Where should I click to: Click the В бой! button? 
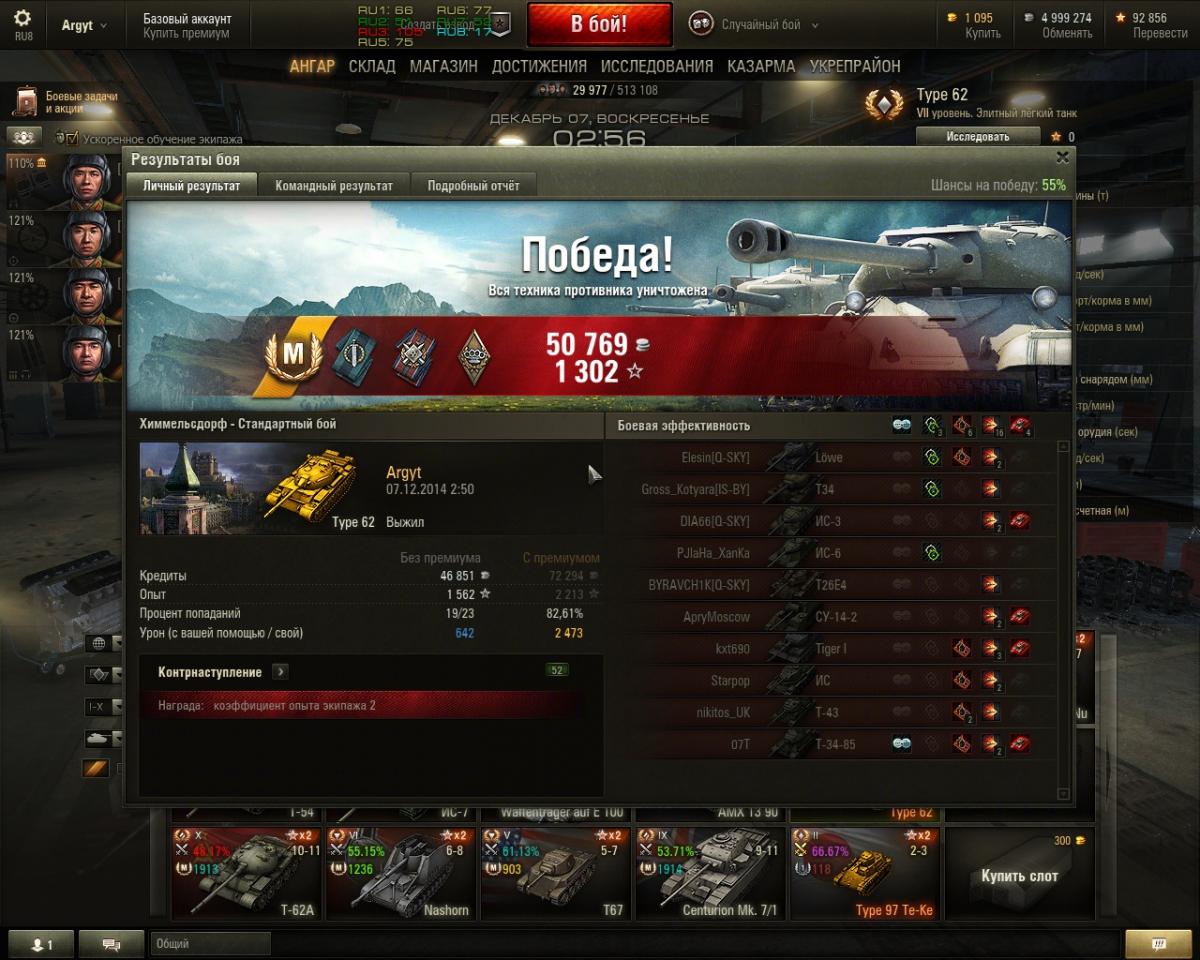[599, 25]
